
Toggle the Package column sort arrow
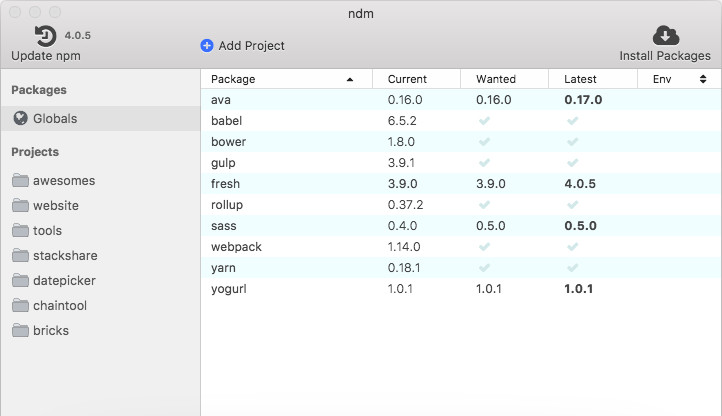coord(350,79)
